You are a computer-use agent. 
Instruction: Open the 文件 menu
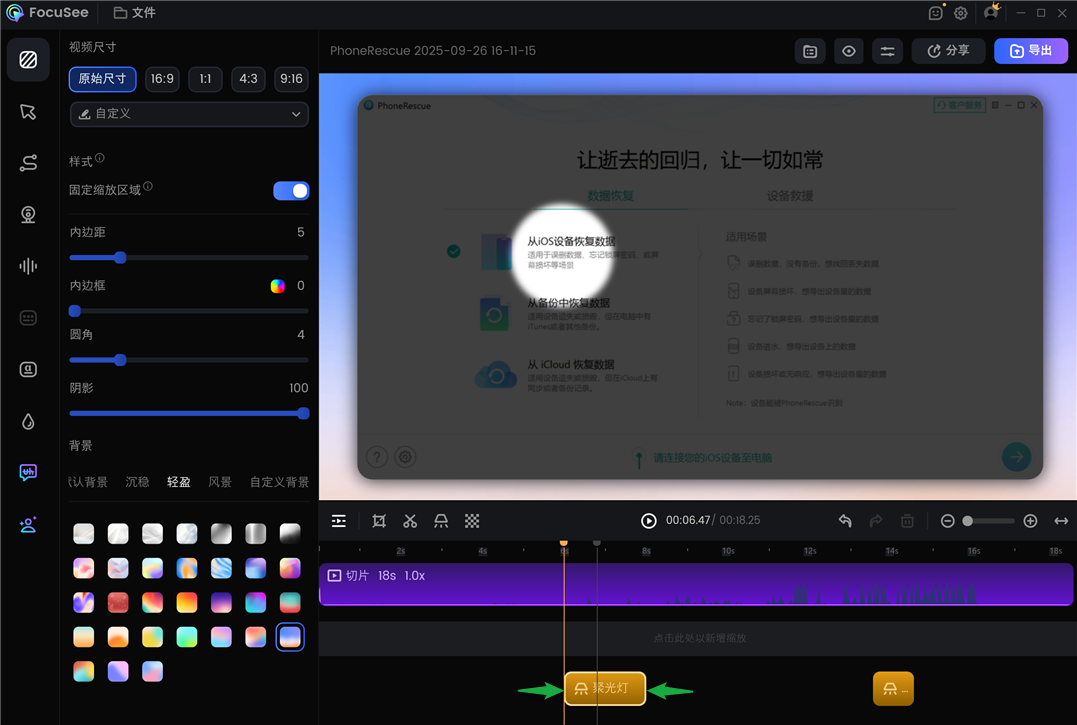(135, 13)
